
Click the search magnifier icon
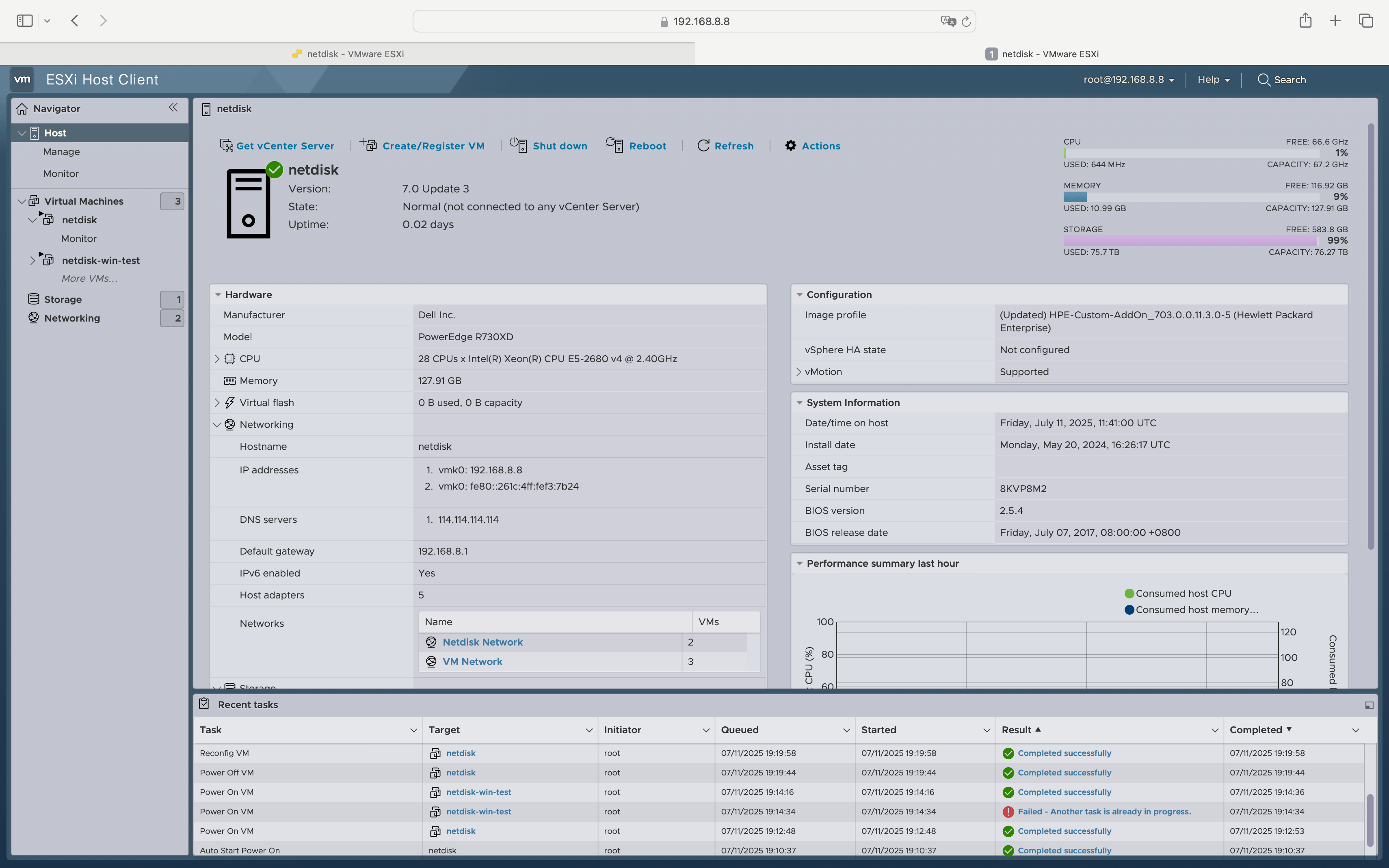tap(1263, 79)
